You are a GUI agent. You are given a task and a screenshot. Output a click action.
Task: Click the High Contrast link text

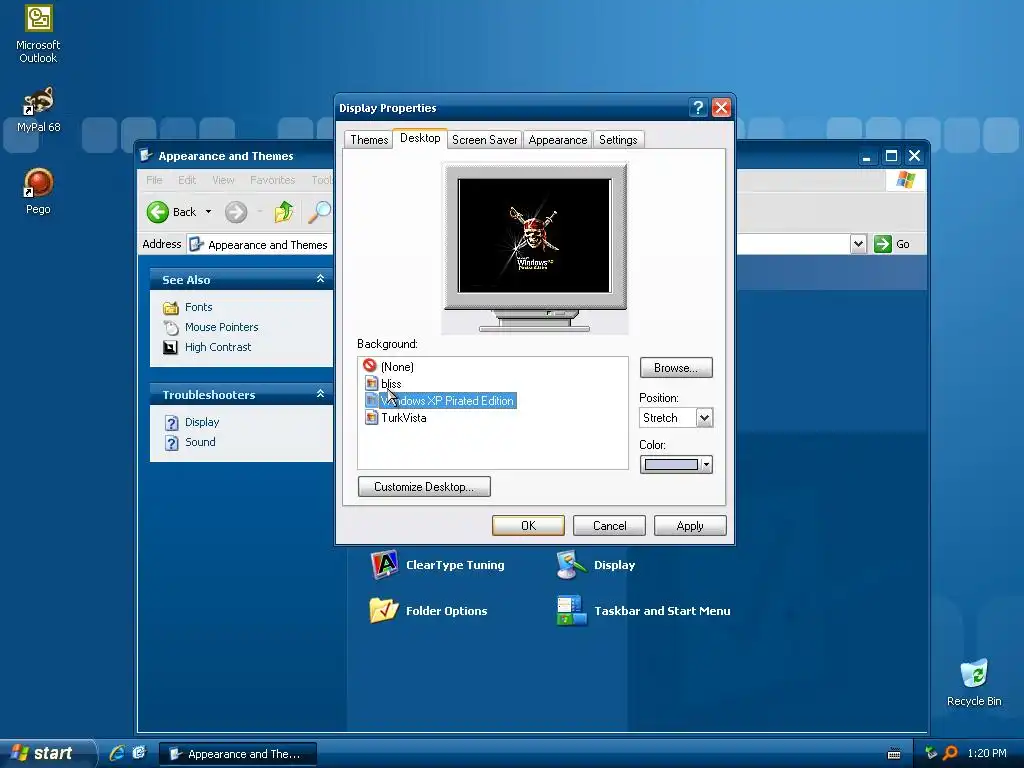[x=218, y=347]
